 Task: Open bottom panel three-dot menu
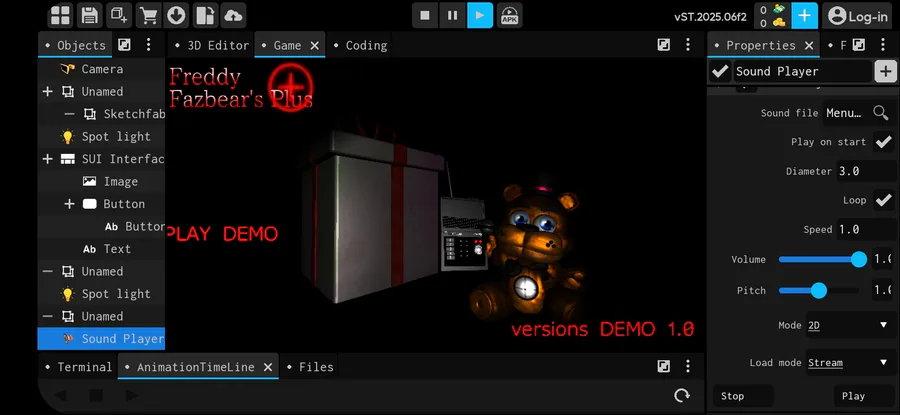tap(688, 366)
